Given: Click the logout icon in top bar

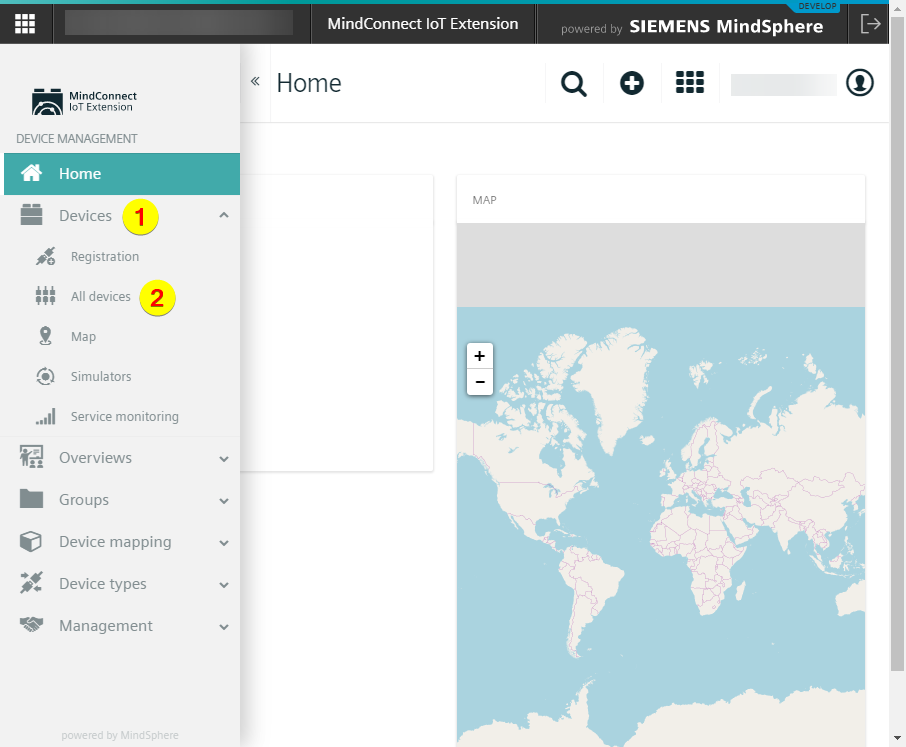Looking at the screenshot, I should click(x=870, y=24).
